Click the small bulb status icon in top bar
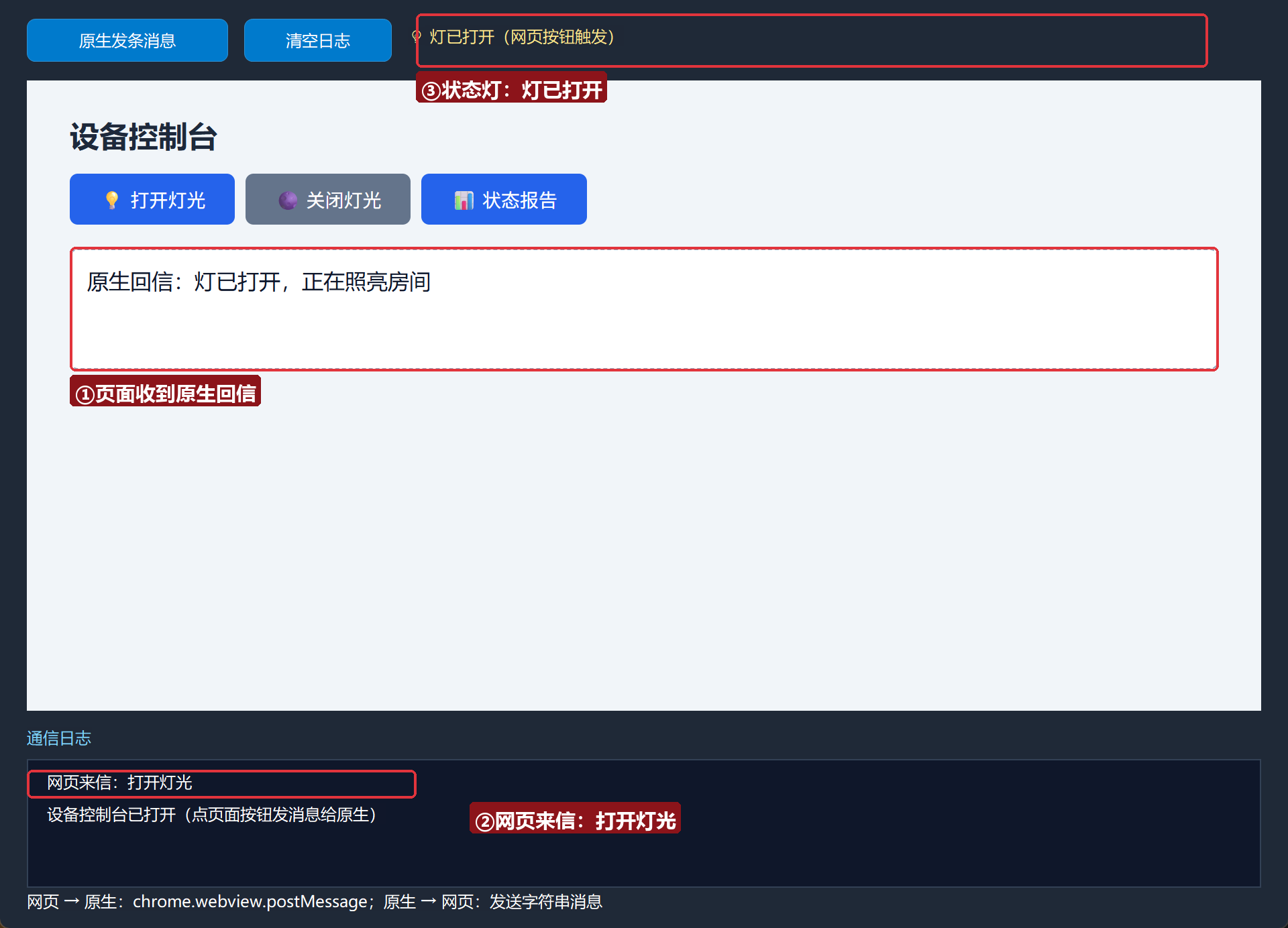Viewport: 1288px width, 928px height. click(417, 36)
